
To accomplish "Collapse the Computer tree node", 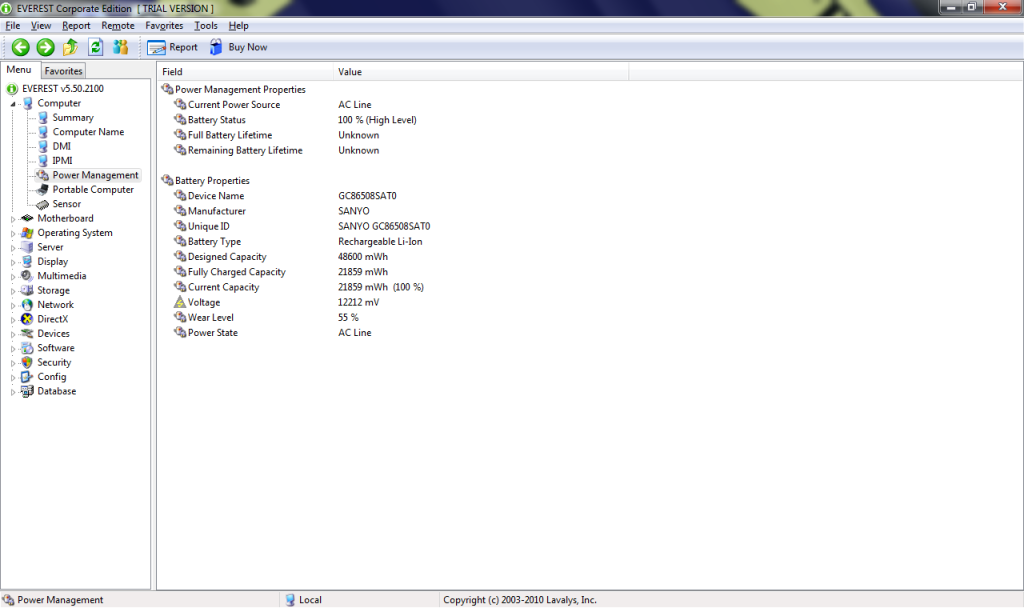I will point(12,103).
